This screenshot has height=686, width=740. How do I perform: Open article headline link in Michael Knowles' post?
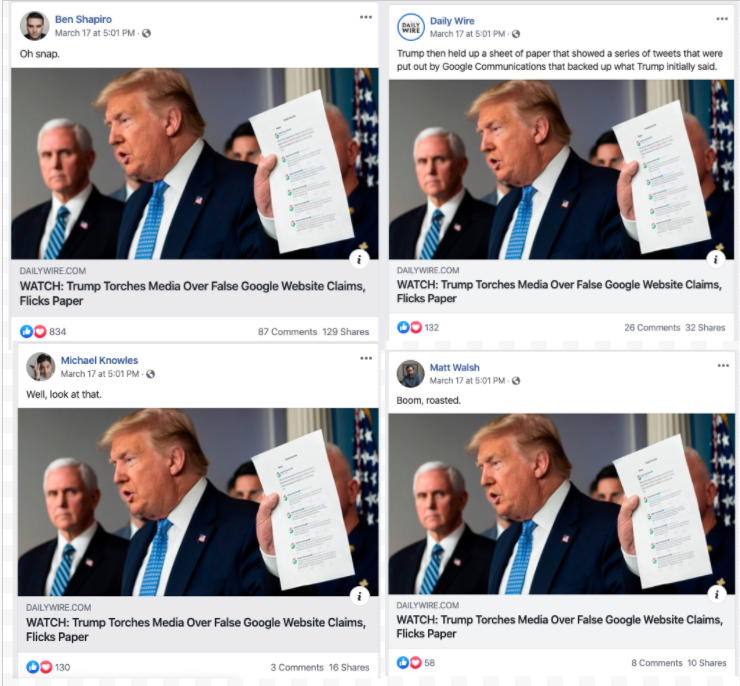pyautogui.click(x=196, y=629)
